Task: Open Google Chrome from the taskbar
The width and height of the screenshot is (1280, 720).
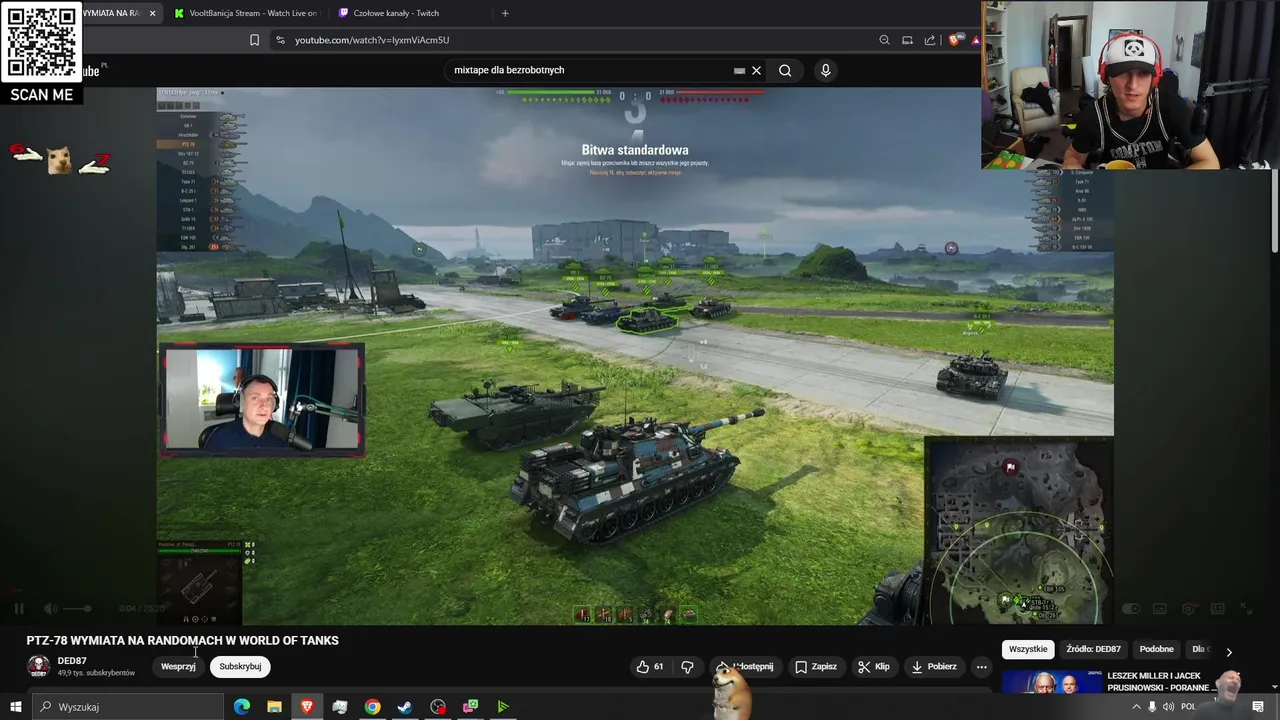Action: 372,707
